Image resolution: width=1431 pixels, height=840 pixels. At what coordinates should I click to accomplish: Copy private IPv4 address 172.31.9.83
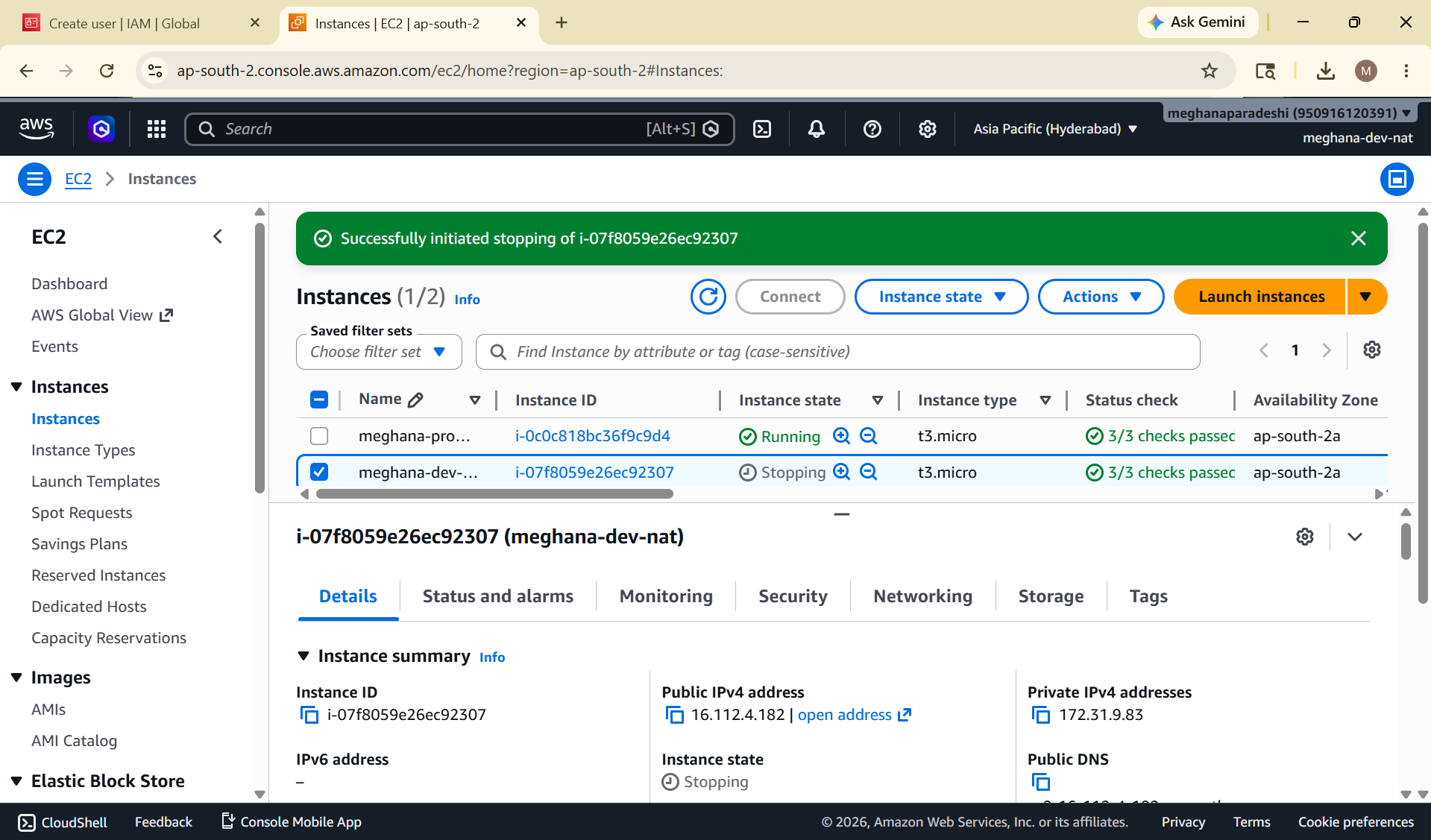1040,715
